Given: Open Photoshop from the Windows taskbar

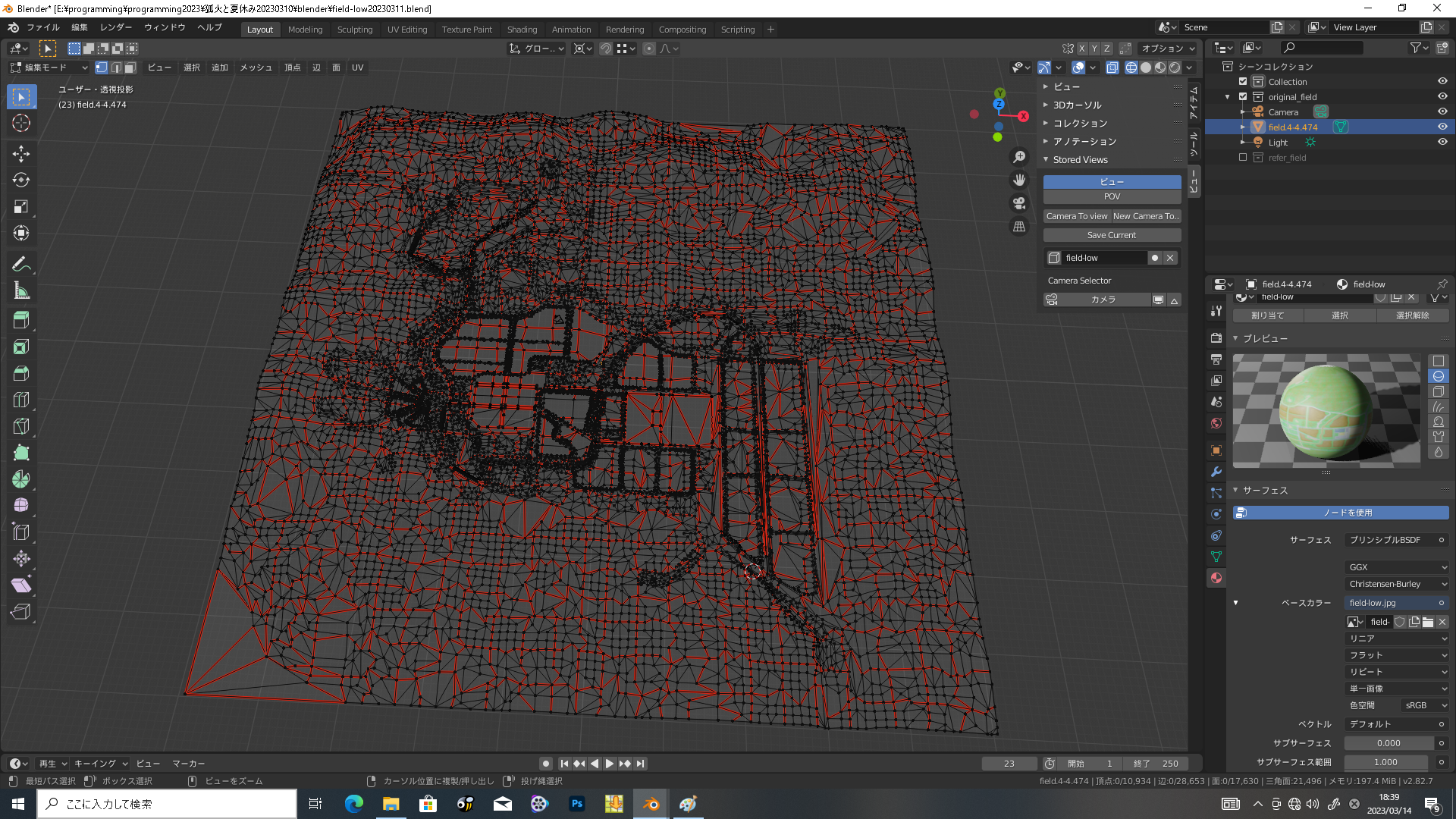Looking at the screenshot, I should (x=577, y=804).
